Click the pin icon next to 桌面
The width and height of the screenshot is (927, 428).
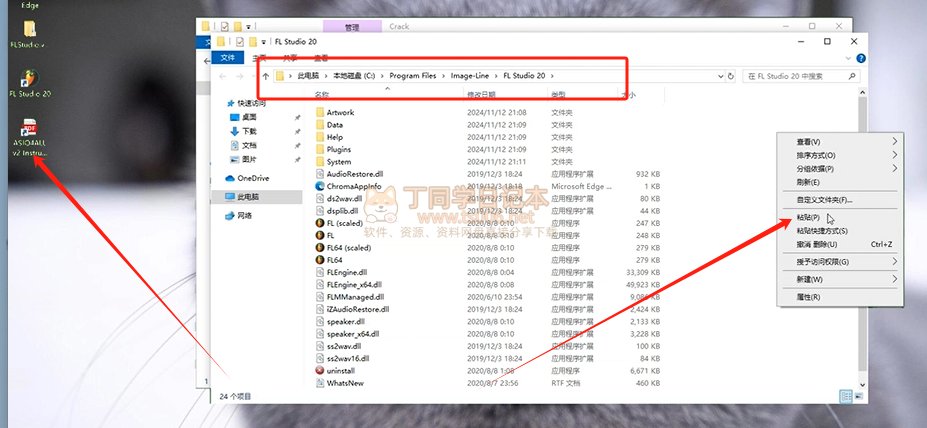(297, 117)
